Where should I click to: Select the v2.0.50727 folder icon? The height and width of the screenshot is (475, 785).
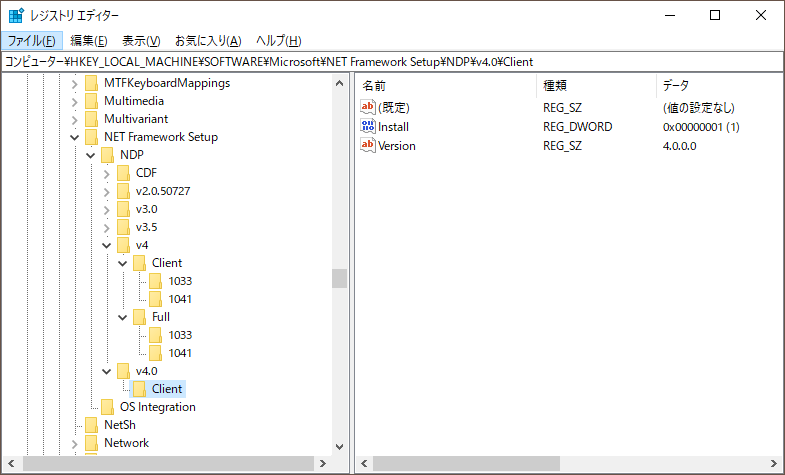point(124,192)
